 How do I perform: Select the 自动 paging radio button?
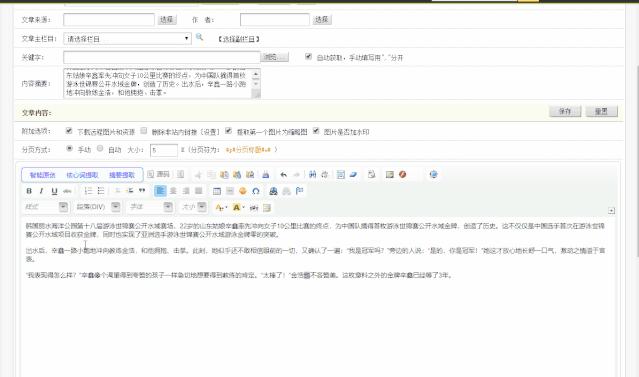pos(100,149)
